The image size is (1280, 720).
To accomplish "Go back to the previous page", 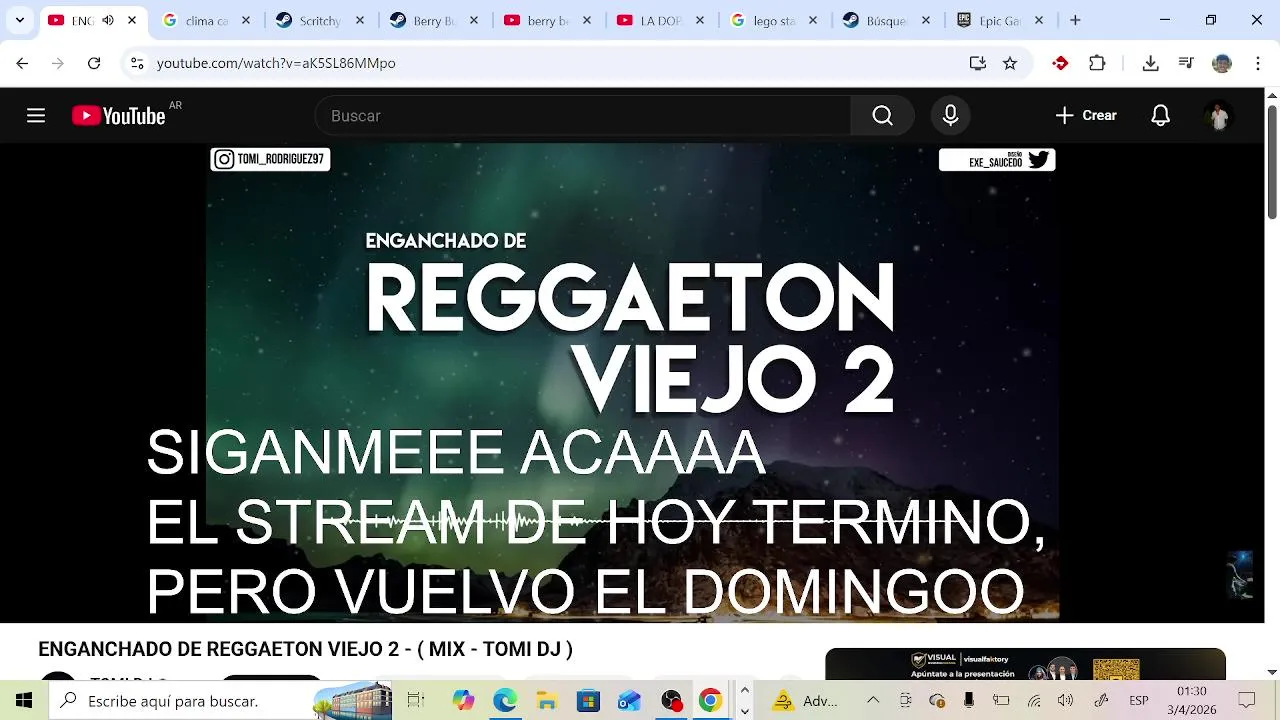I will 22,63.
